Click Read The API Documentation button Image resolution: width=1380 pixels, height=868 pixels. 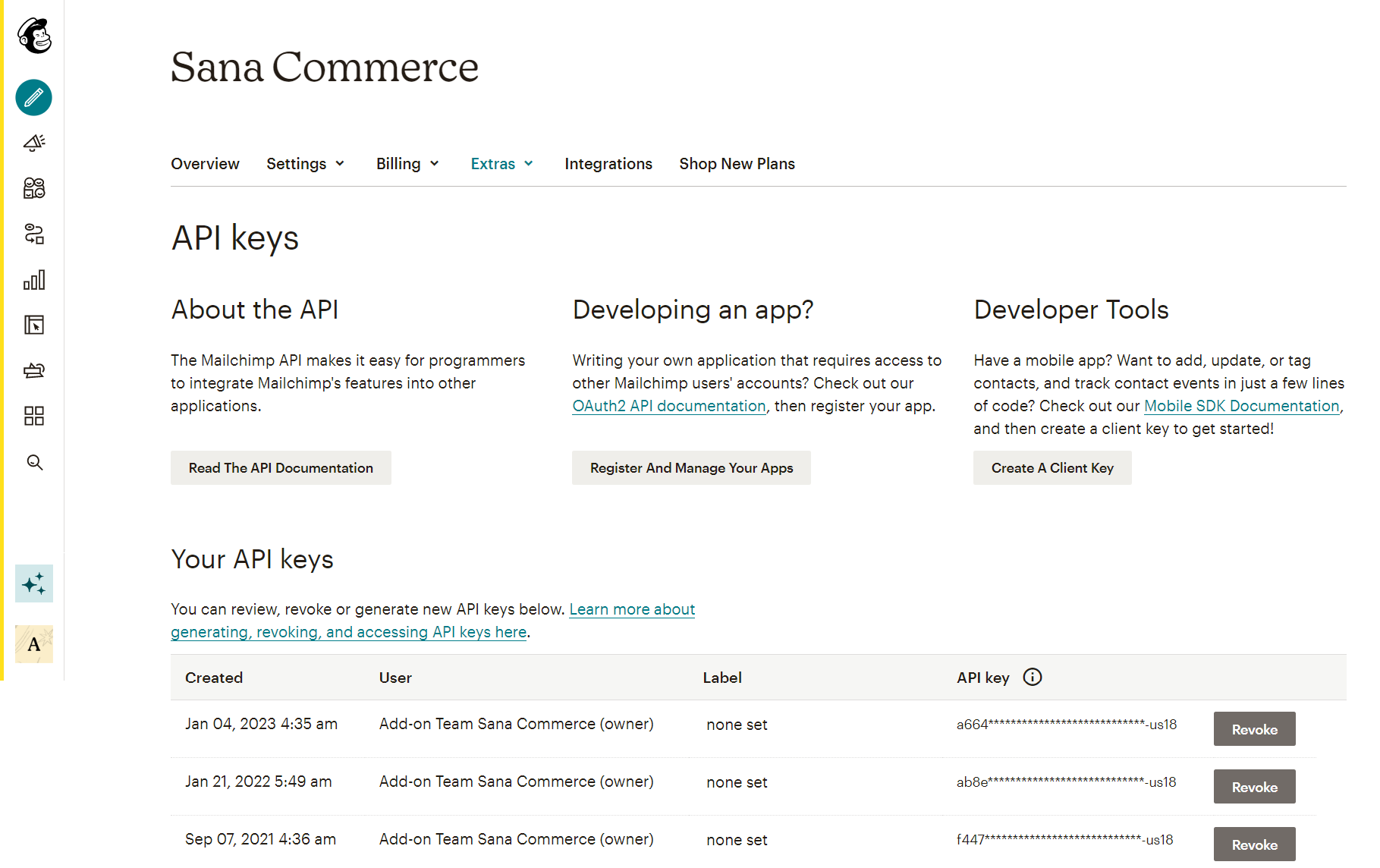click(x=281, y=468)
